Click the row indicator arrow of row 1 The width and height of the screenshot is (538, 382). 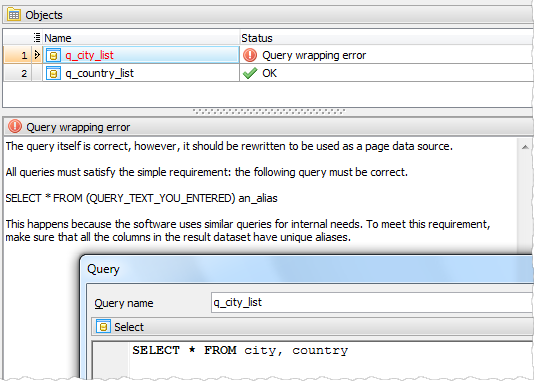coord(37,55)
